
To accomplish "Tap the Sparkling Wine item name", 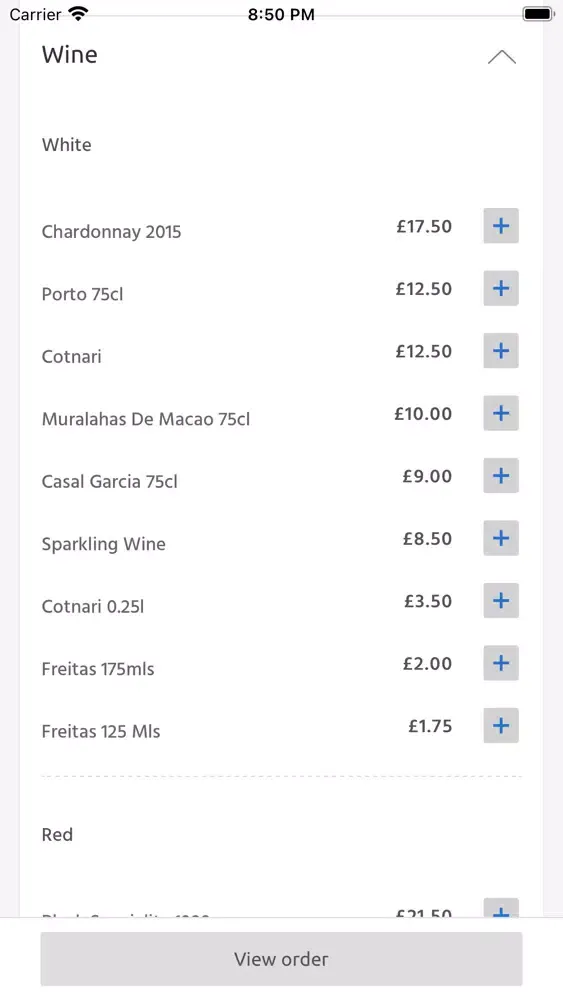I will 103,544.
